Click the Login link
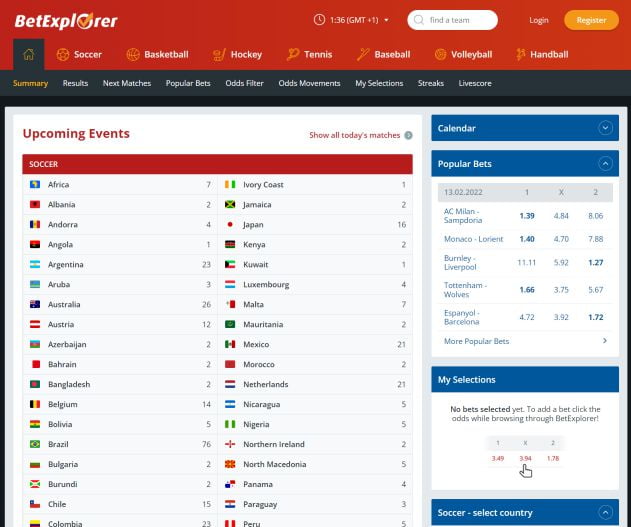Viewport: 631px width, 527px height. [x=538, y=20]
